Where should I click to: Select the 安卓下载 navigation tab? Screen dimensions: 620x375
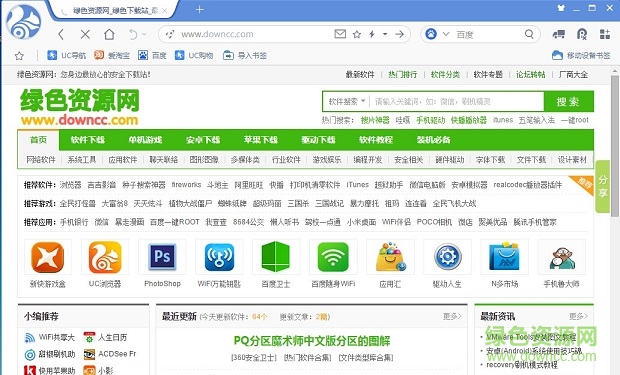(x=203, y=140)
